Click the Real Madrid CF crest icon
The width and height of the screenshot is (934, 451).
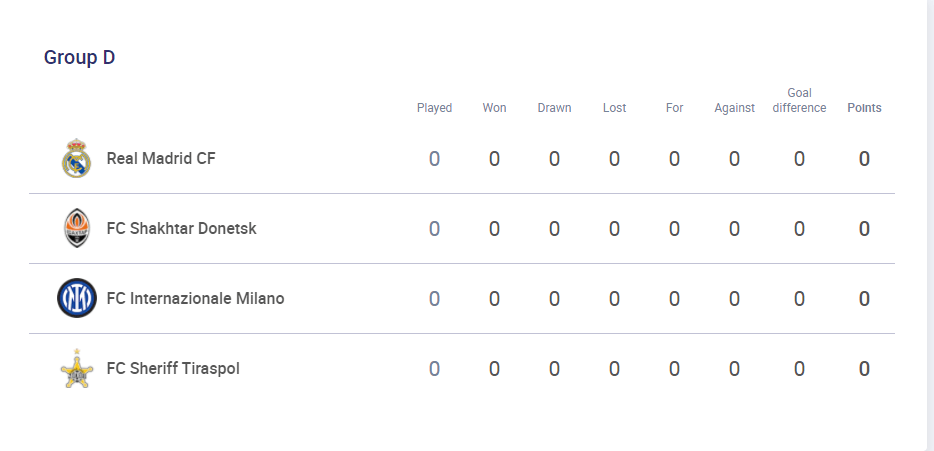[77, 158]
